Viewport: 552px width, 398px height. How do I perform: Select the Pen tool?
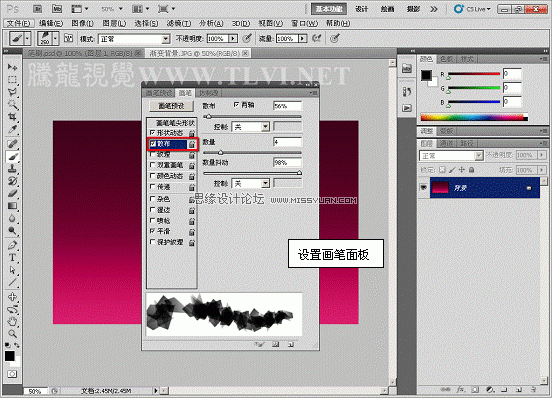click(12, 245)
